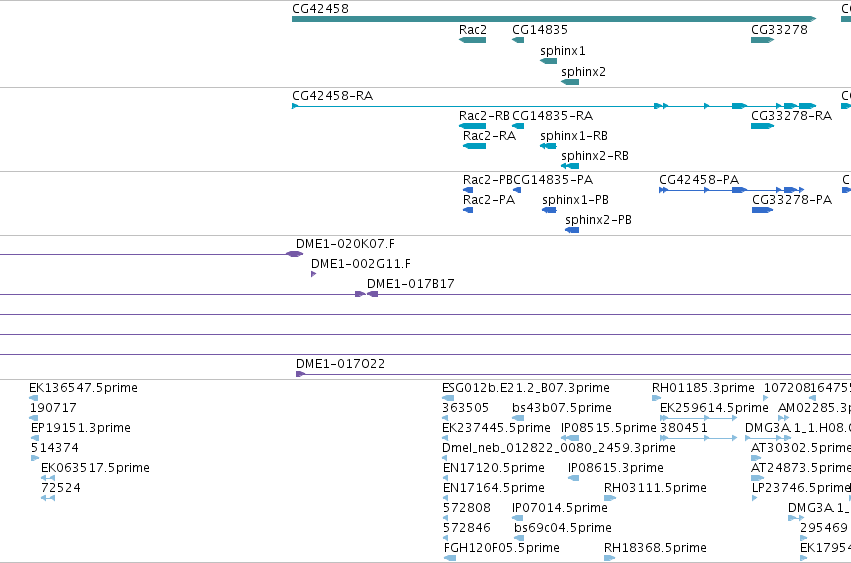Select the EN17164.5prime label
851x563 pixels.
pos(493,488)
